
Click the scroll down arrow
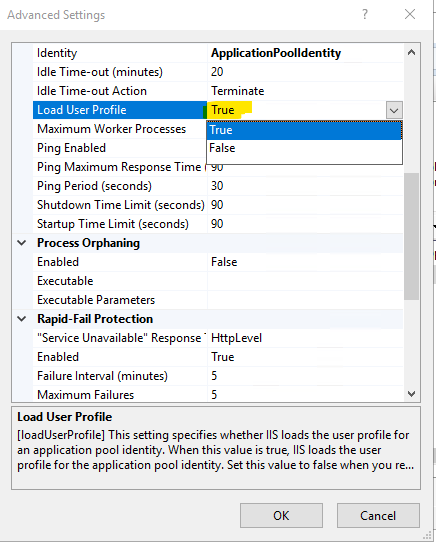[x=412, y=394]
